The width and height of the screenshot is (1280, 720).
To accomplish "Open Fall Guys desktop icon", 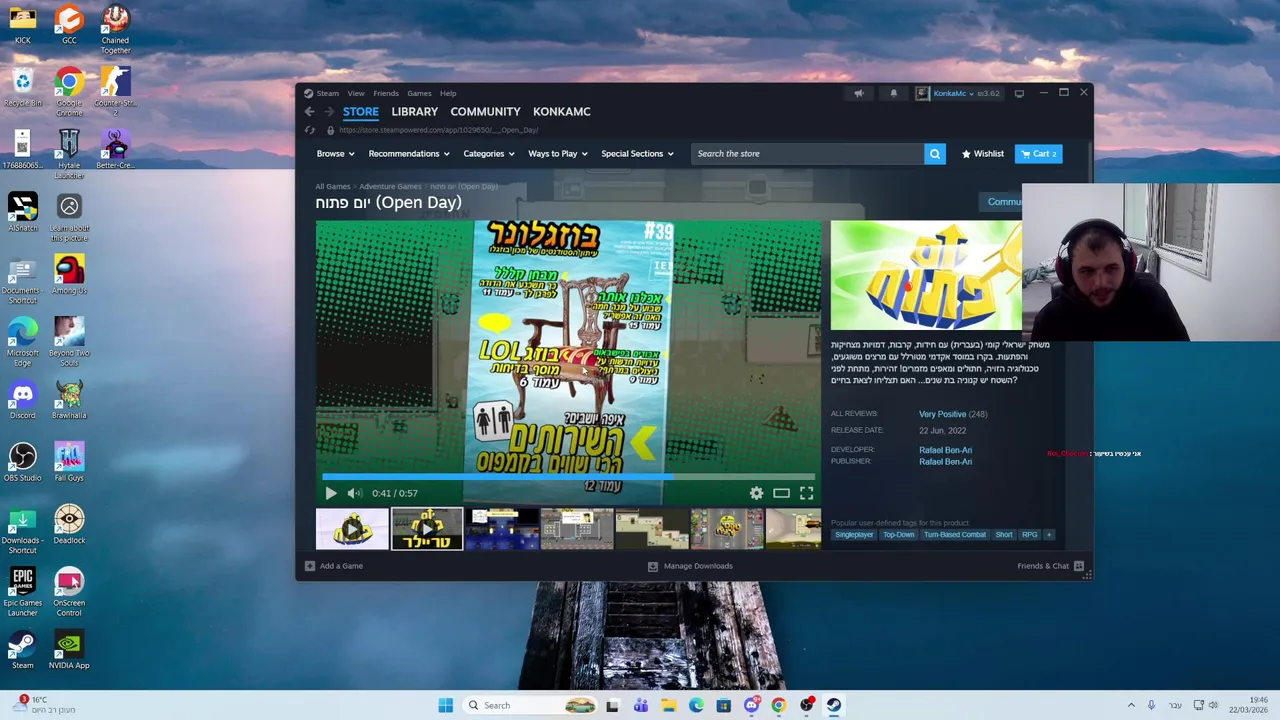I will coord(69,461).
